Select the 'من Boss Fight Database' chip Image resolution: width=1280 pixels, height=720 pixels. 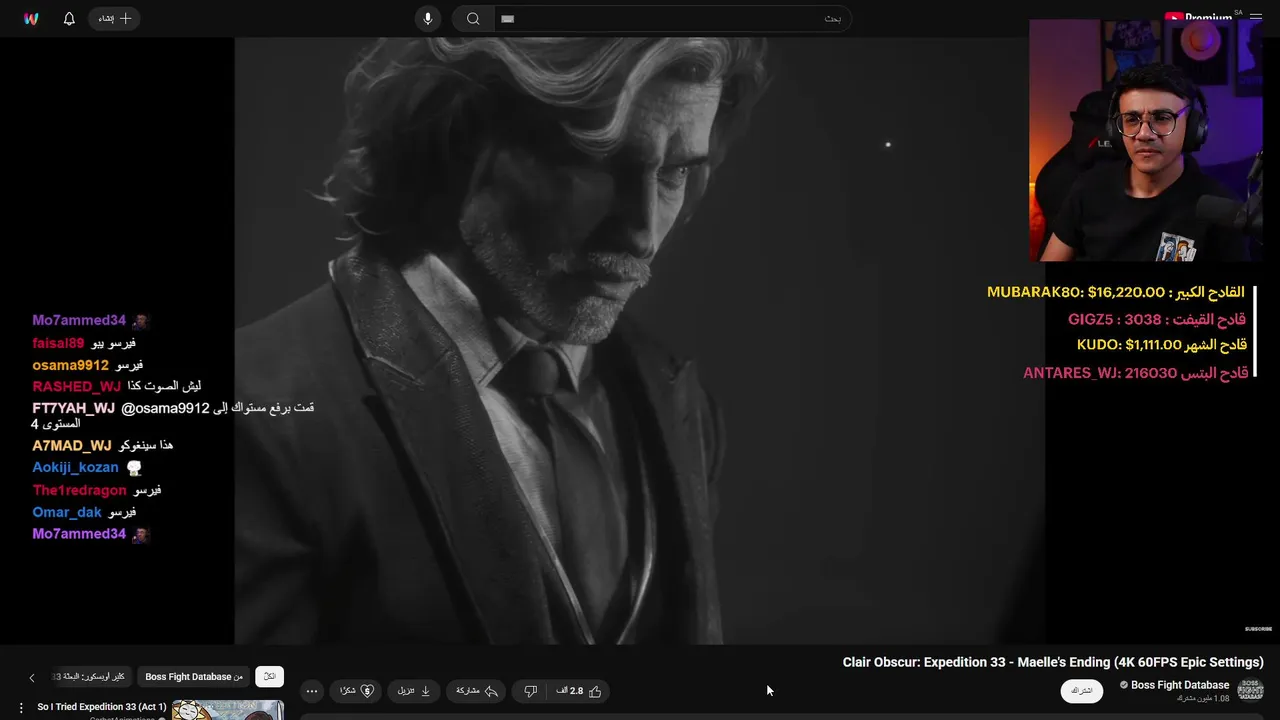194,677
